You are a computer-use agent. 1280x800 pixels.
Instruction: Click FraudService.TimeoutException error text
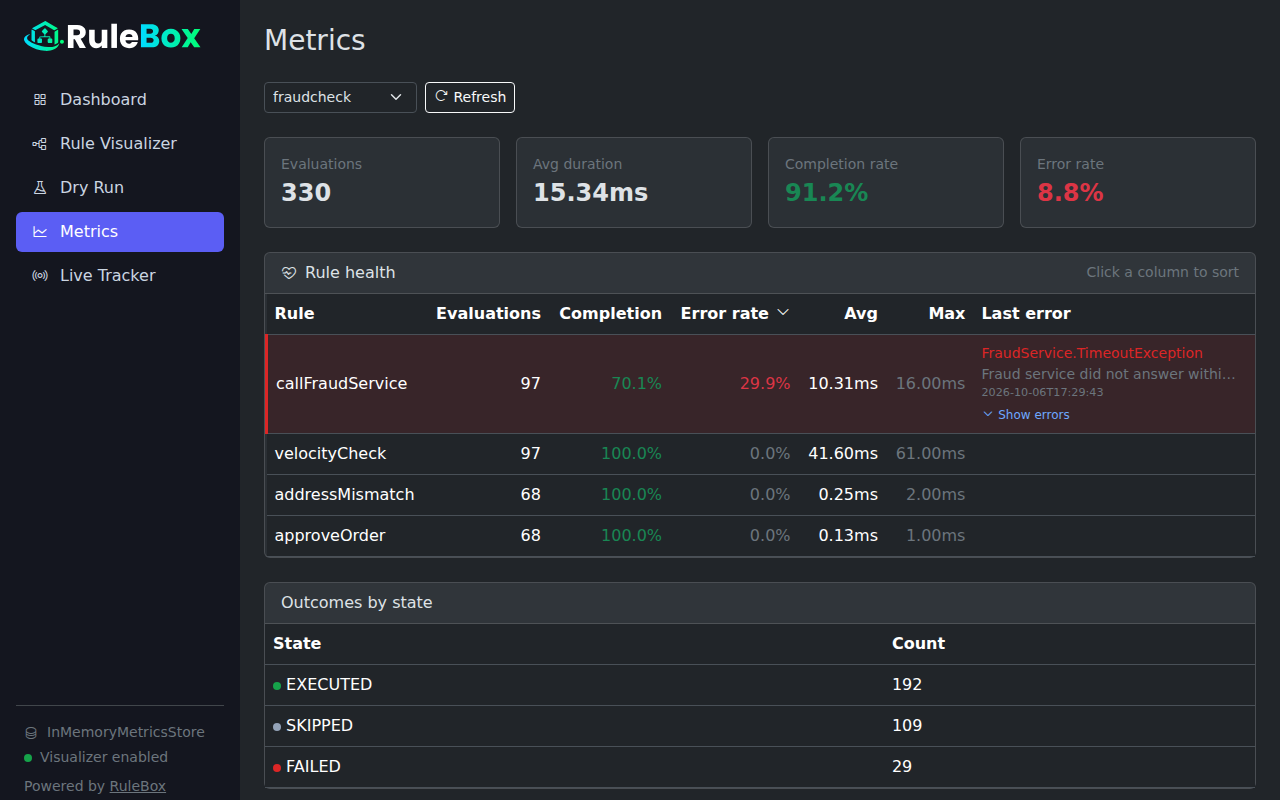tap(1092, 353)
